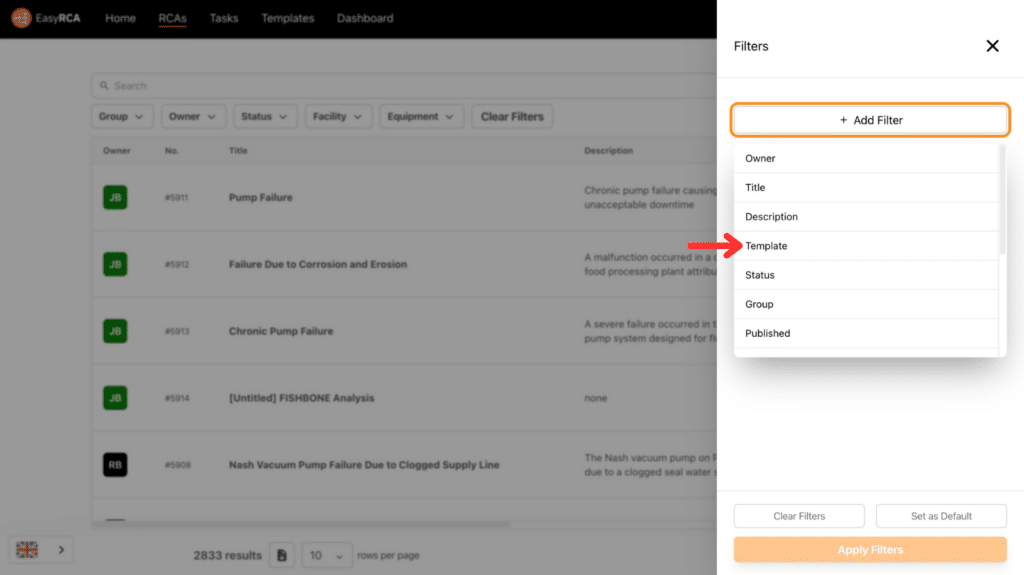Viewport: 1024px width, 575px height.
Task: Click the JB avatar on row #5912
Action: click(x=115, y=264)
